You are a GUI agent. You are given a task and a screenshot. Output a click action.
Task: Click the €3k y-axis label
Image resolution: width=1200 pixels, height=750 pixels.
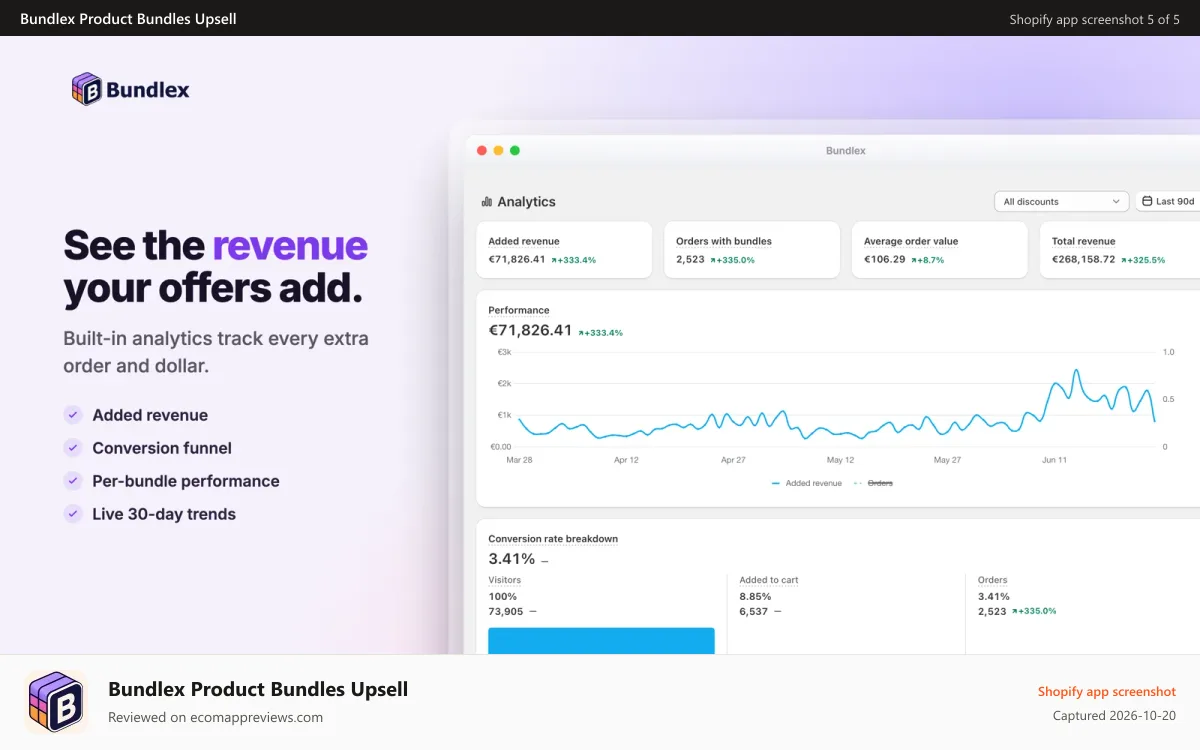click(x=504, y=352)
